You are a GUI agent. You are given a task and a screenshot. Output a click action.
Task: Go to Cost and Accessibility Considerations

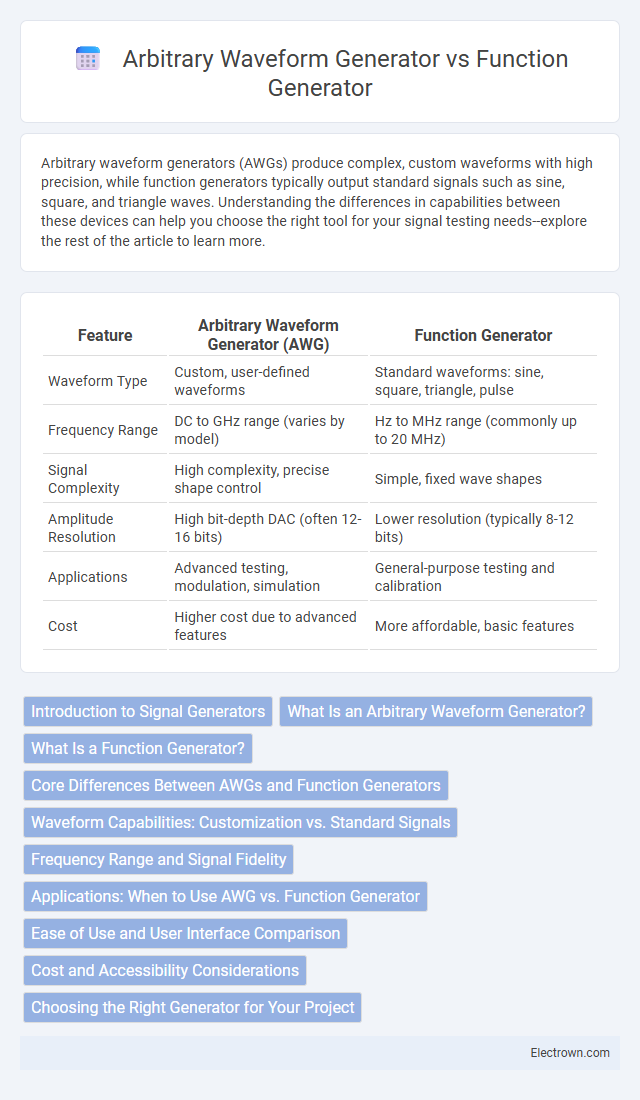tap(165, 970)
